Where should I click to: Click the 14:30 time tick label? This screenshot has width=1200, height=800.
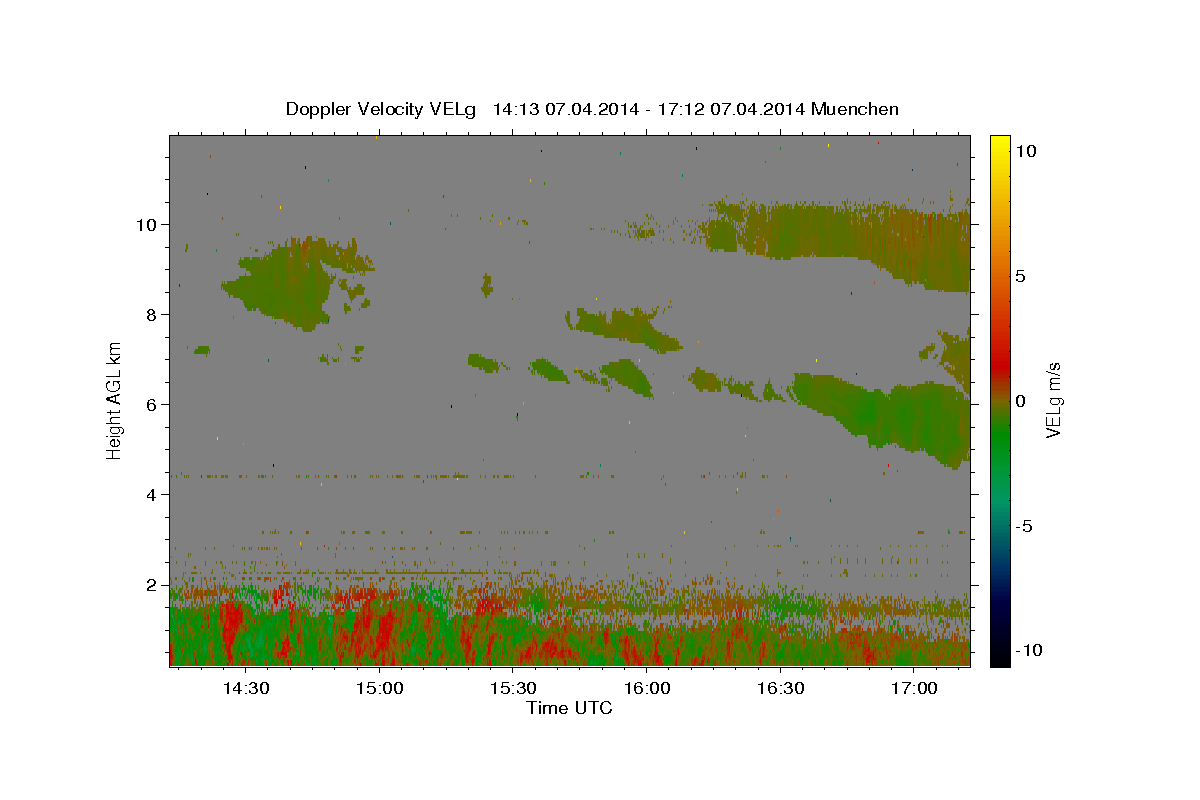click(x=245, y=689)
